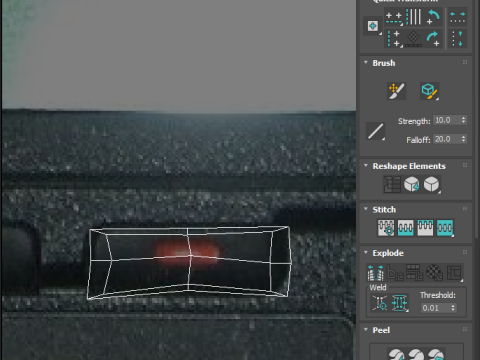Click the Relax Until Flat icon with lightning bolt

coord(412,184)
